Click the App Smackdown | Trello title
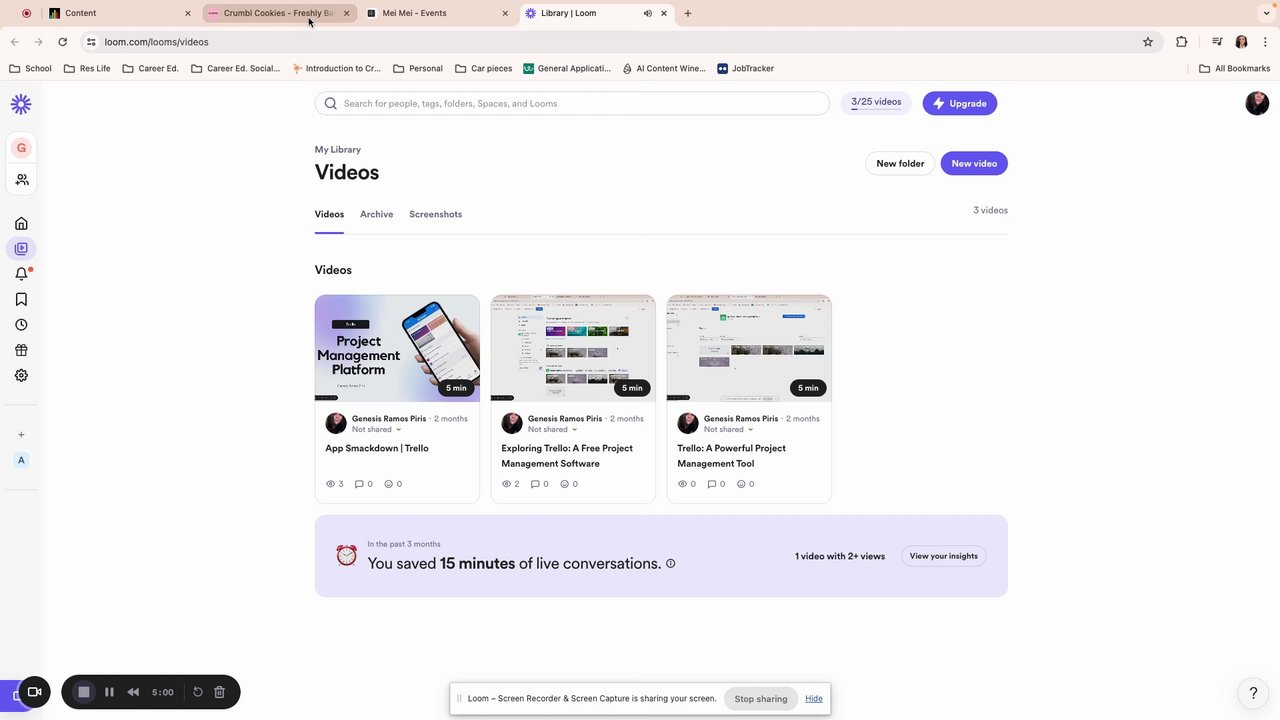This screenshot has height=720, width=1280. coord(377,448)
